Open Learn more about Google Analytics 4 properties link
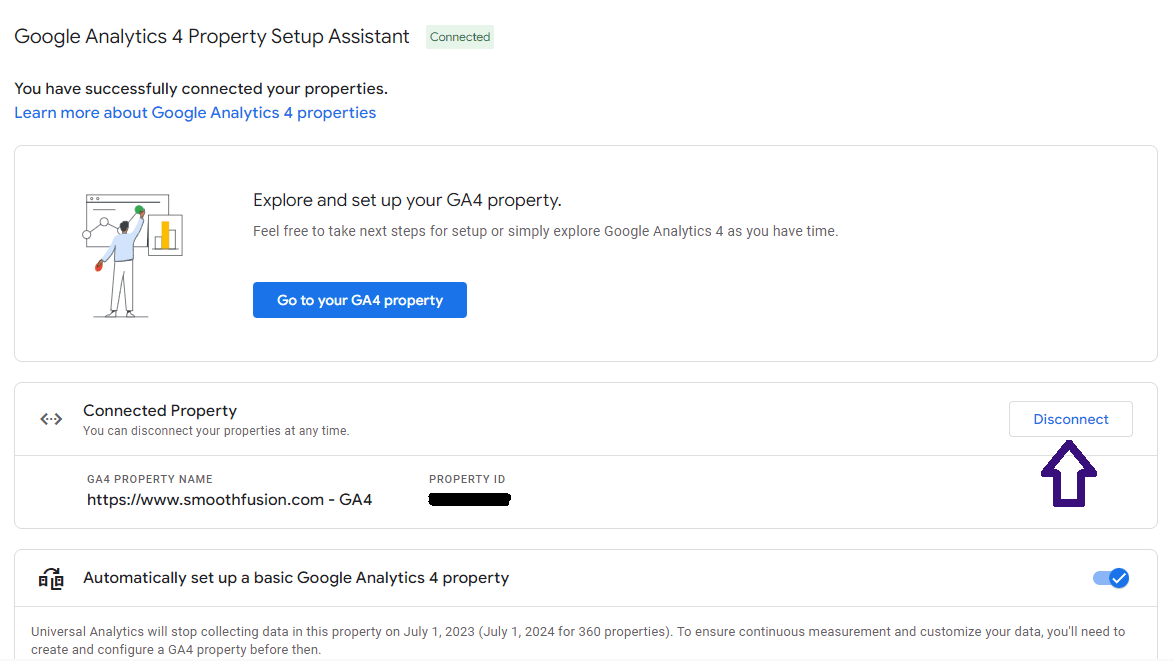 pos(195,113)
